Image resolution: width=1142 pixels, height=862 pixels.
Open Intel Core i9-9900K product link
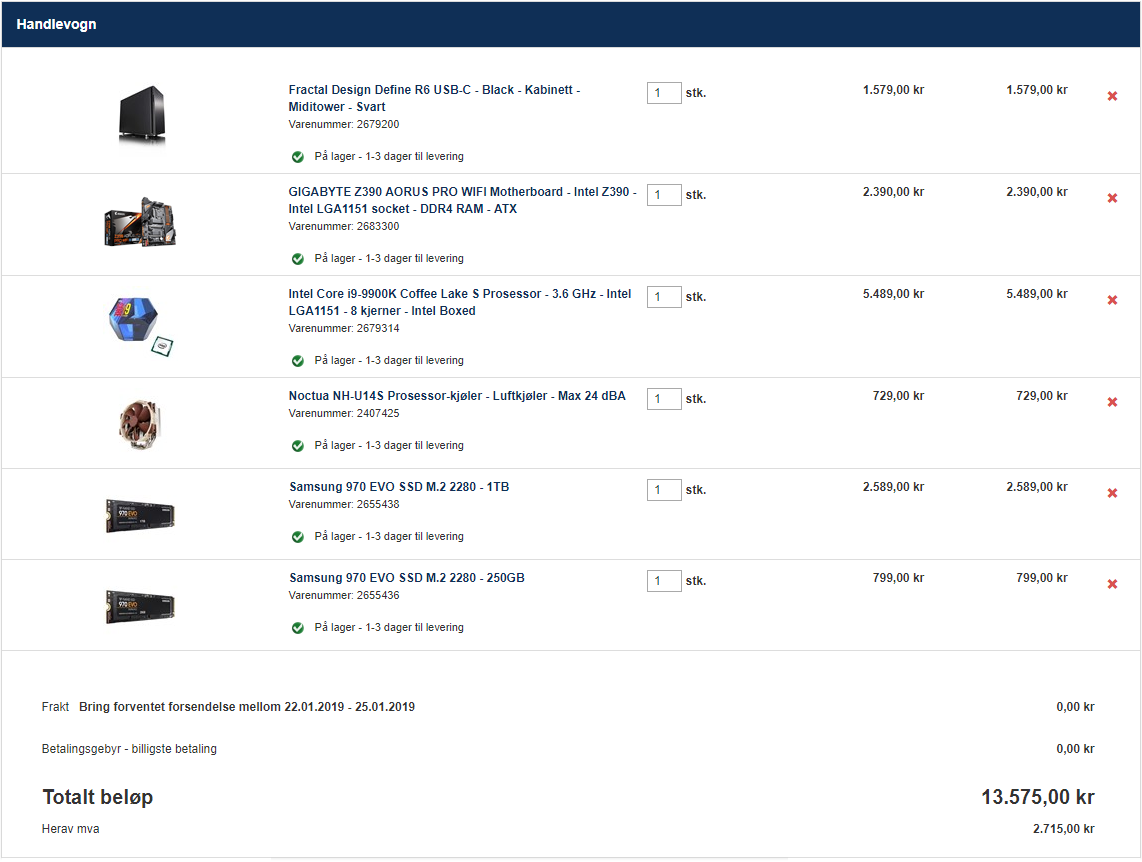pos(460,302)
